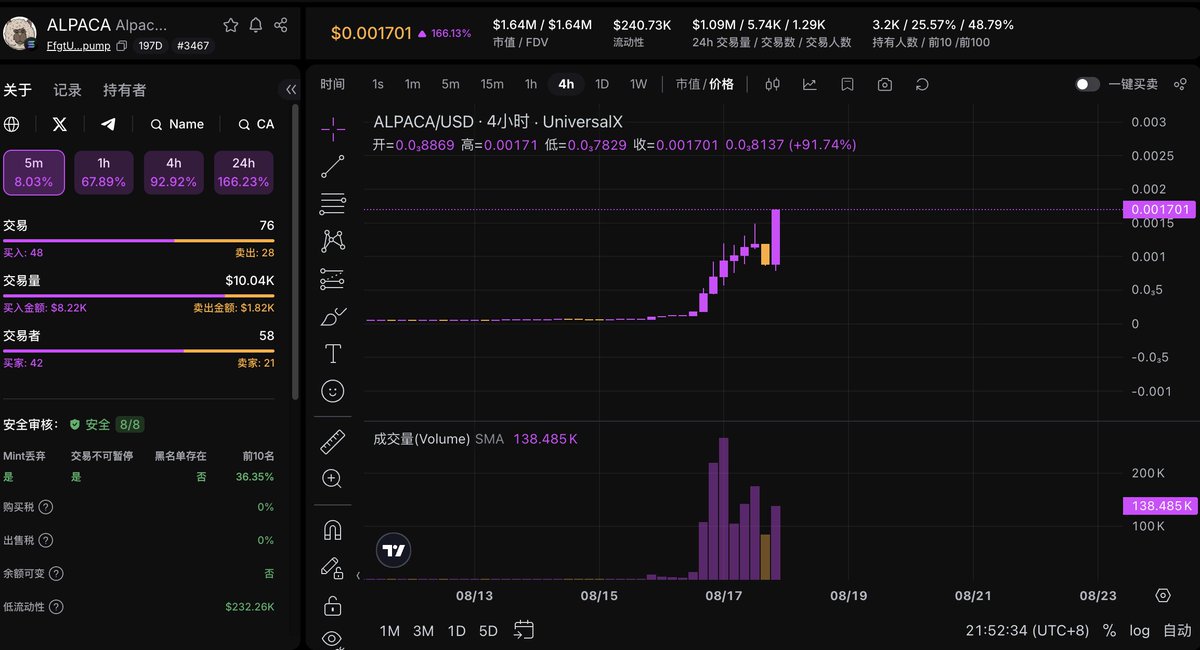
Task: Select the crosshair cursor tool
Action: point(332,128)
